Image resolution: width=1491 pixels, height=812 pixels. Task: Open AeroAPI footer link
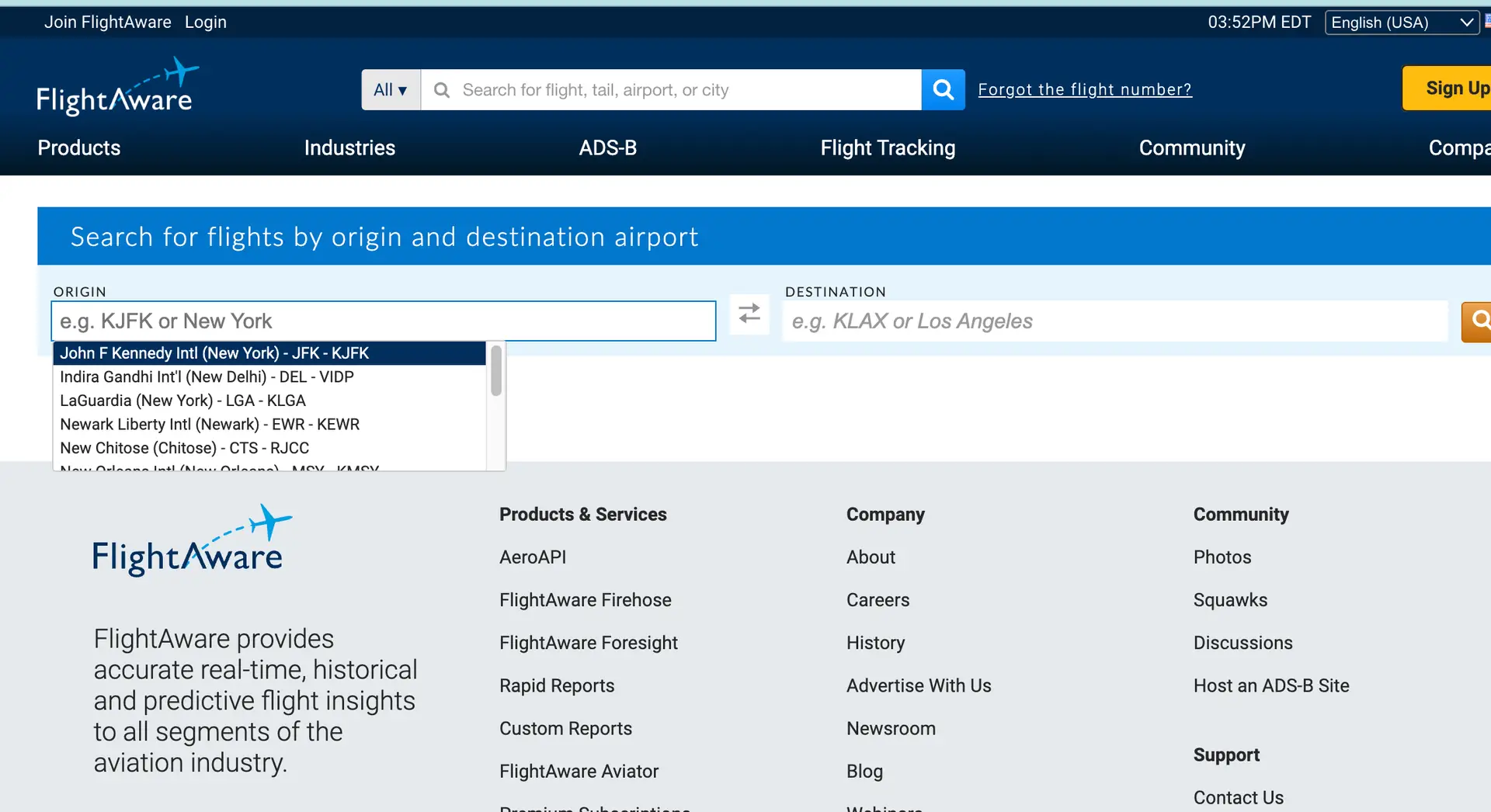pos(533,557)
